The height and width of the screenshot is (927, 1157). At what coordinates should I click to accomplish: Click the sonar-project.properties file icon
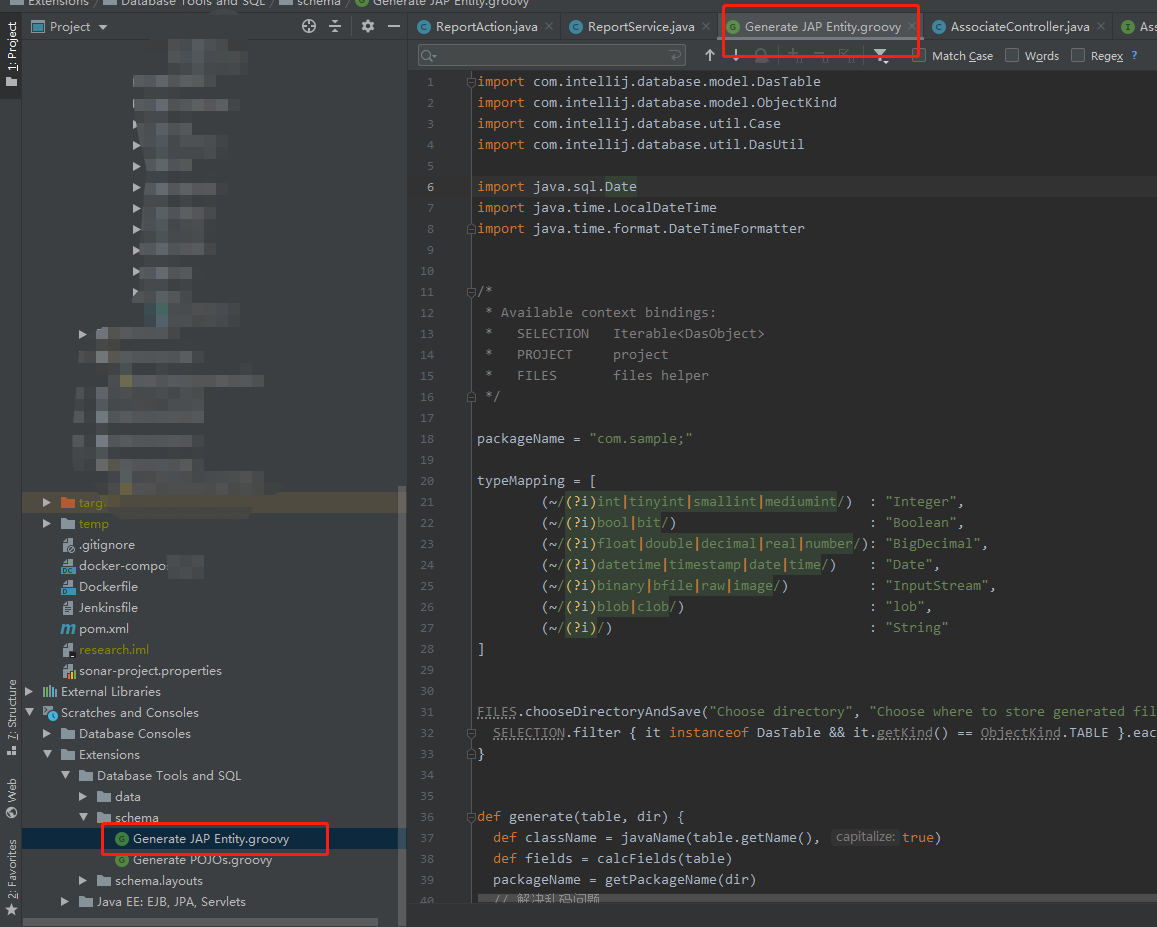coord(69,671)
